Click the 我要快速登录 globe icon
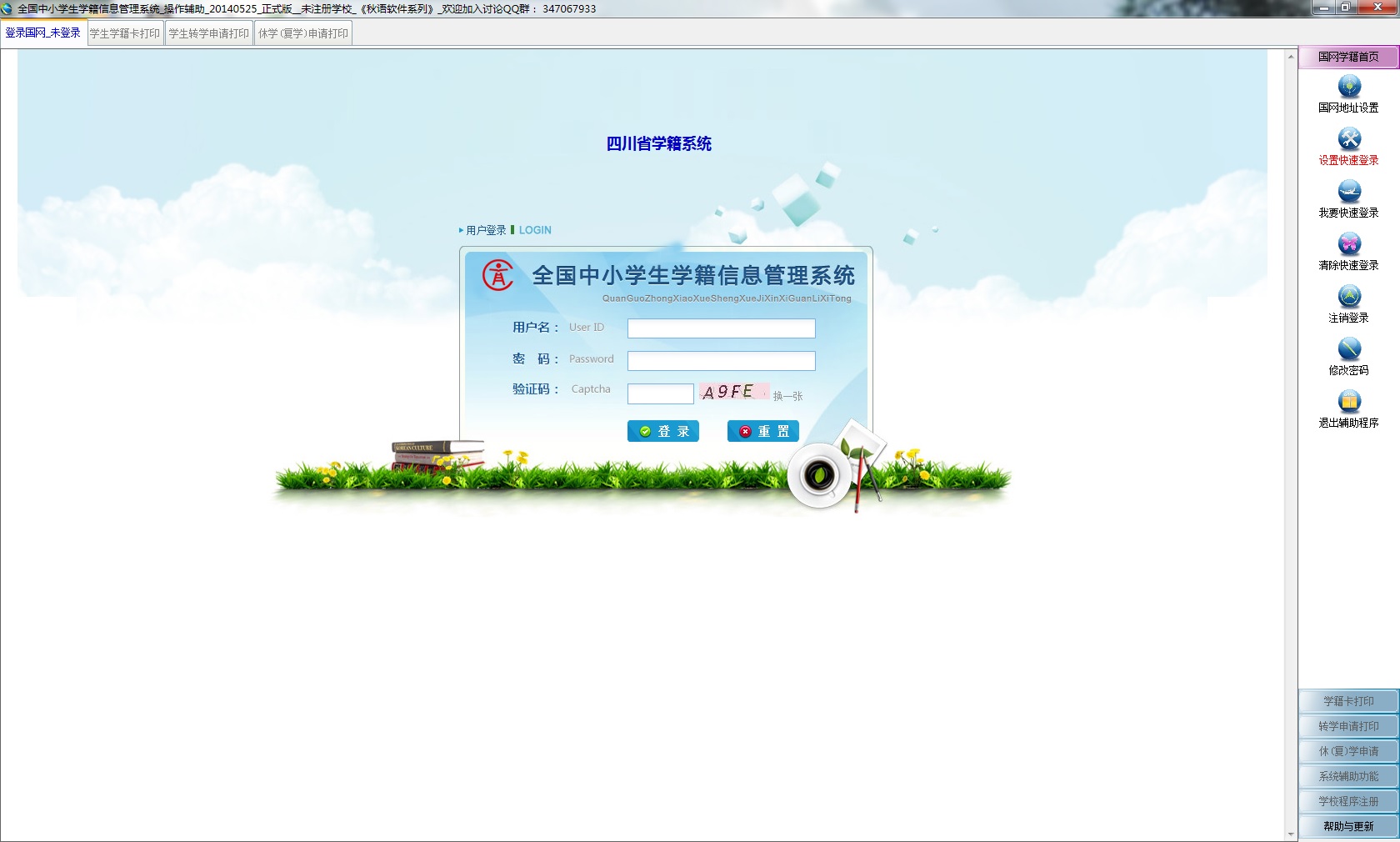1400x842 pixels. [1347, 191]
